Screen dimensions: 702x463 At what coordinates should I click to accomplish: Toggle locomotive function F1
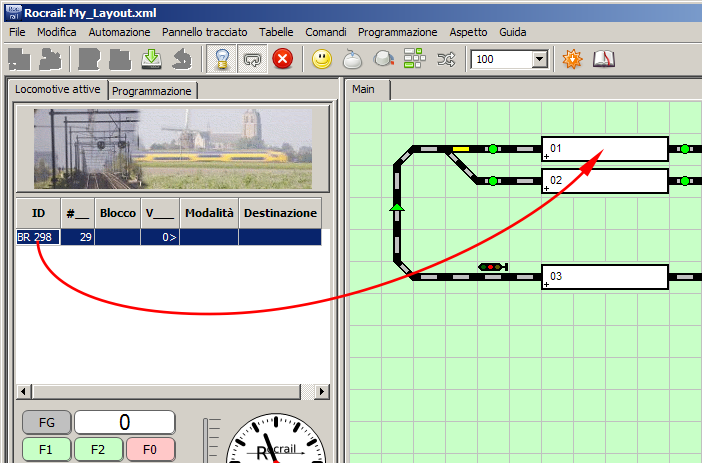(x=46, y=449)
